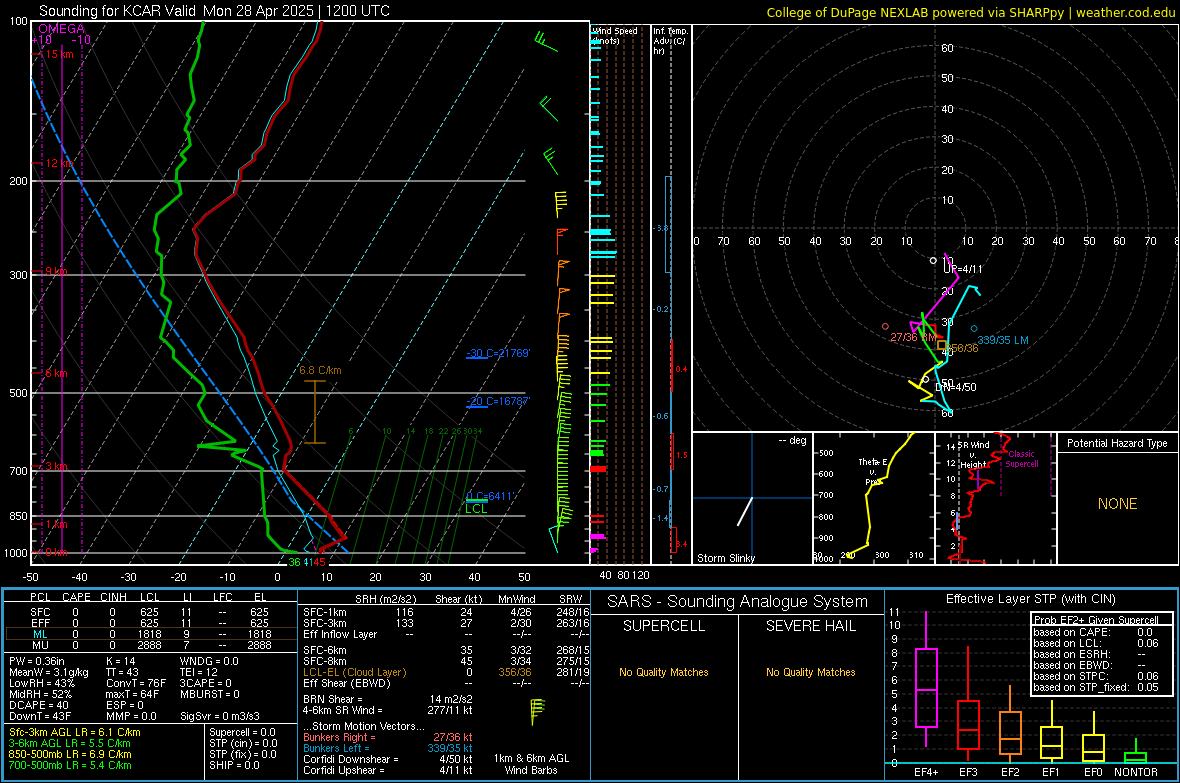Click 'No Quality Matches' under SEVERE HAIL
Image resolution: width=1180 pixels, height=783 pixels.
(810, 672)
